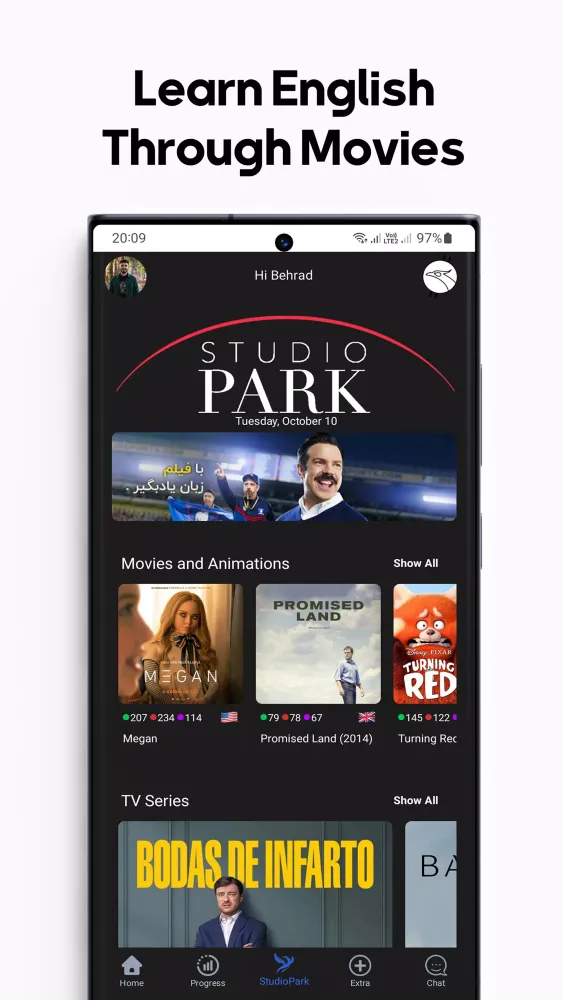The image size is (563, 1000).
Task: Tap the bird logo icon at top right
Action: pos(440,277)
